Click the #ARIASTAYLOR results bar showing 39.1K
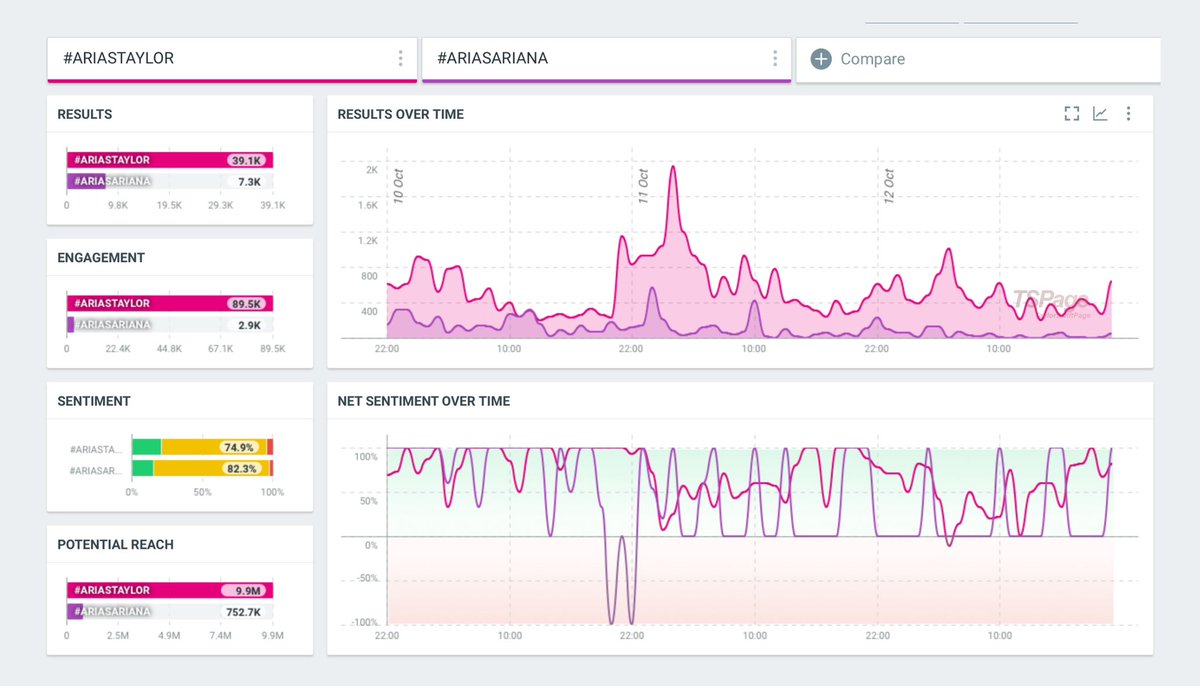This screenshot has height=686, width=1200. coord(170,160)
